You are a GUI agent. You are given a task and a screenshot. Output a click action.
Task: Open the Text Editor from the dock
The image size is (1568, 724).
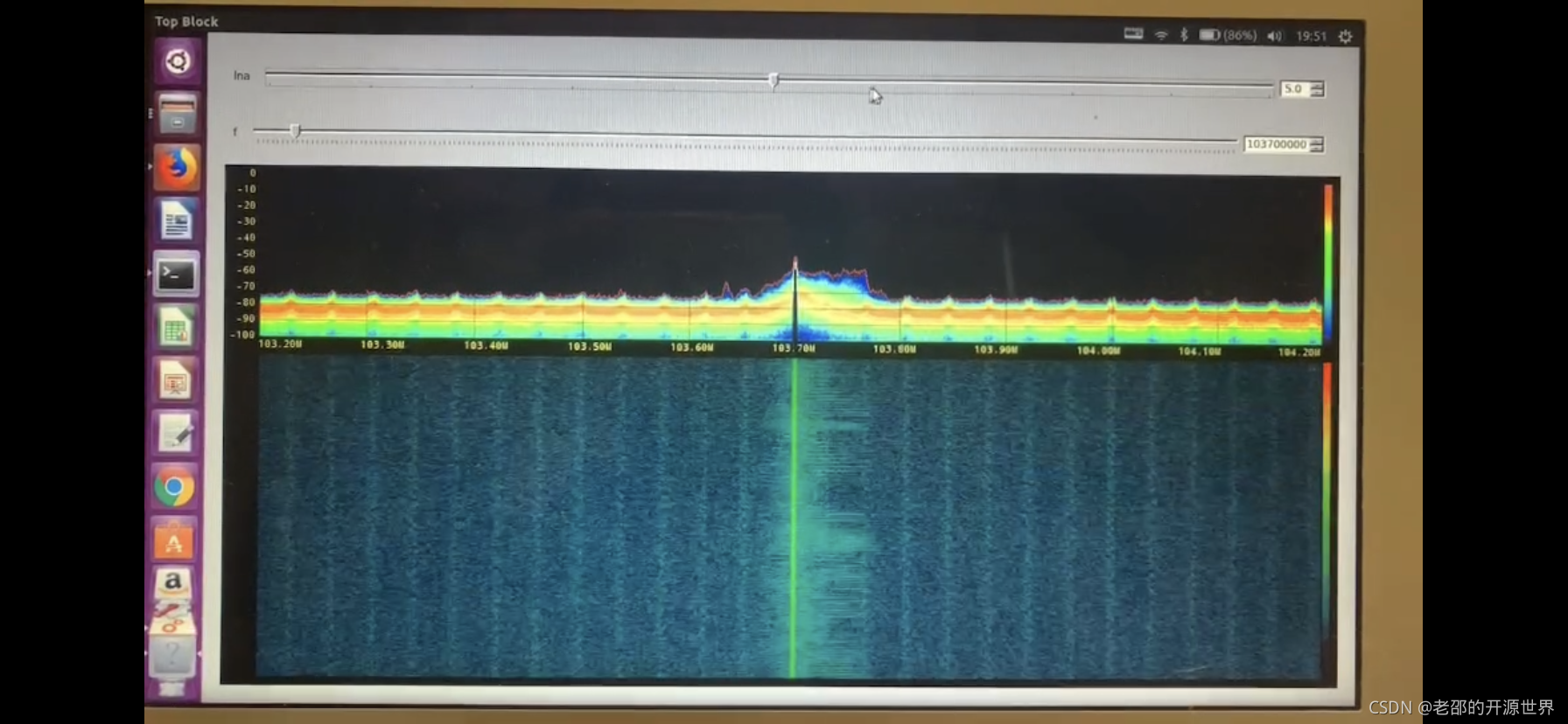[175, 435]
